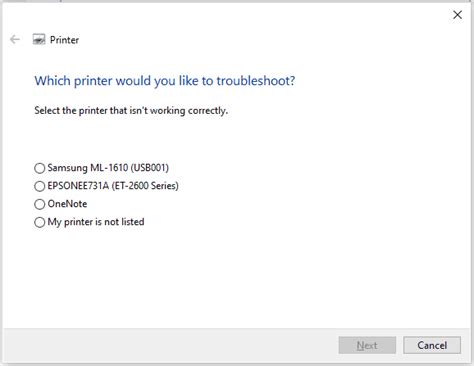
Task: Click the Next button
Action: [367, 345]
